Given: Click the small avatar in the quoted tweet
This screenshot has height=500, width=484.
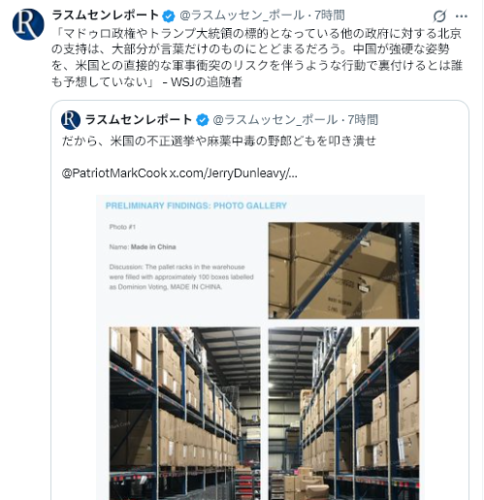Looking at the screenshot, I should pyautogui.click(x=71, y=120).
